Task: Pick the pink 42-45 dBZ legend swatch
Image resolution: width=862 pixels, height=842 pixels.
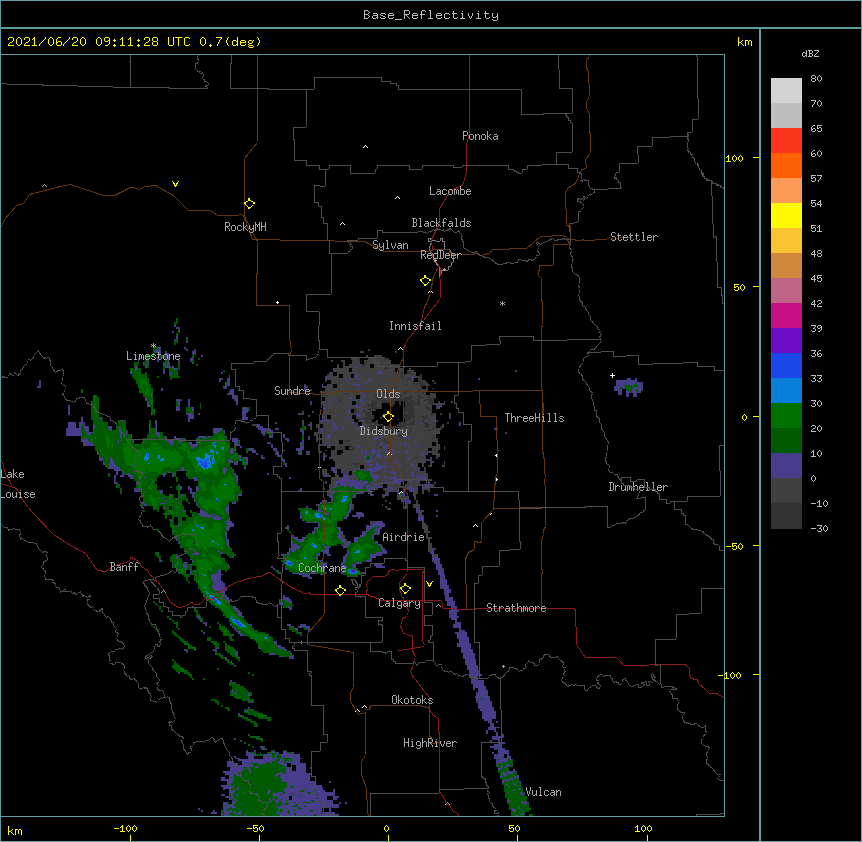Action: click(786, 291)
